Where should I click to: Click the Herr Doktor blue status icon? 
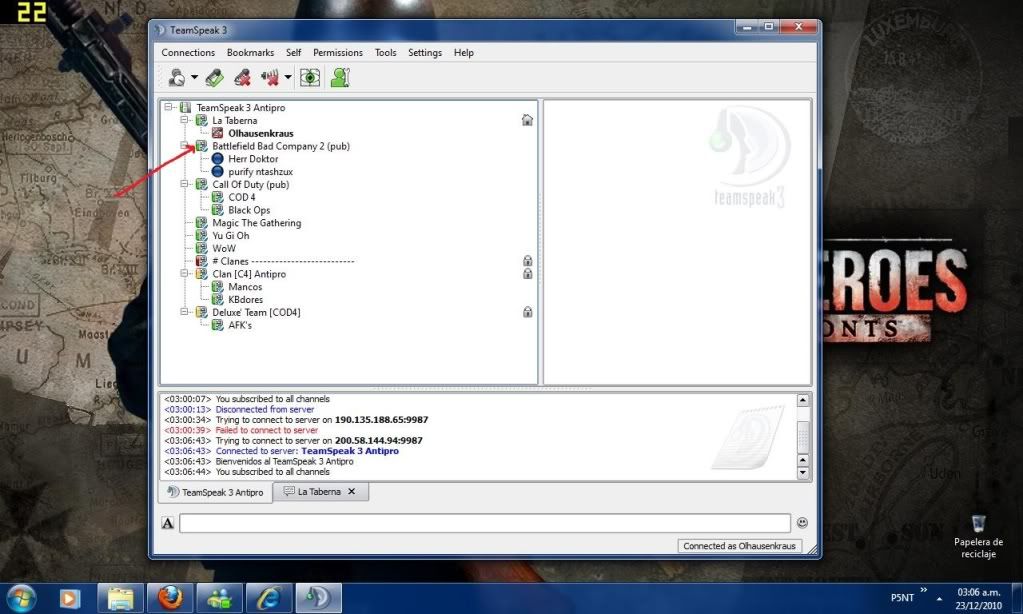218,159
